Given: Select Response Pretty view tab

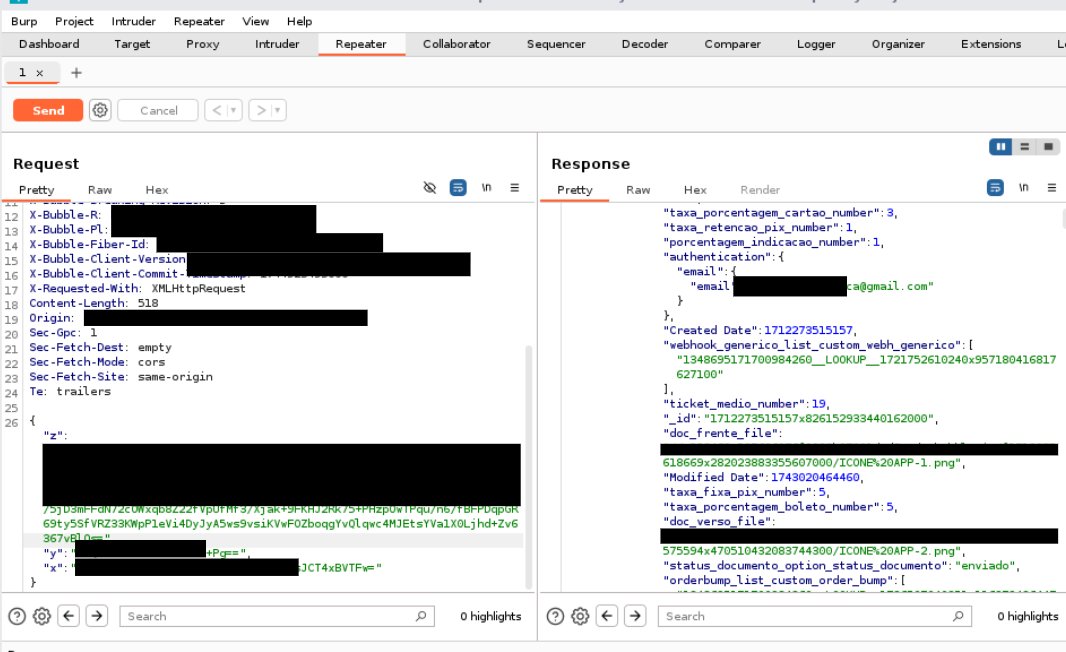Looking at the screenshot, I should pos(574,190).
